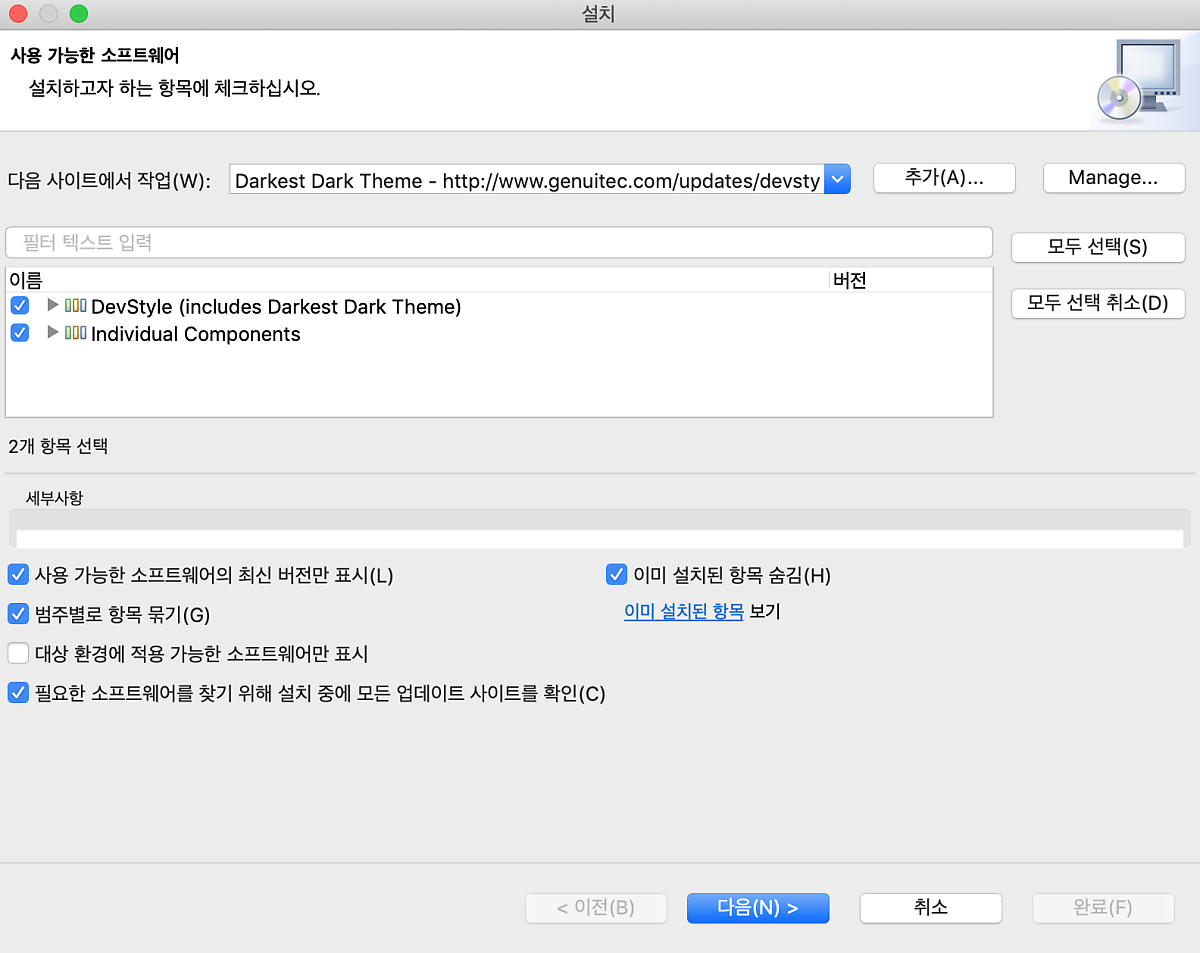Screen dimensions: 1200x953
Task: Click the Individual Components category icon
Action: 76,334
